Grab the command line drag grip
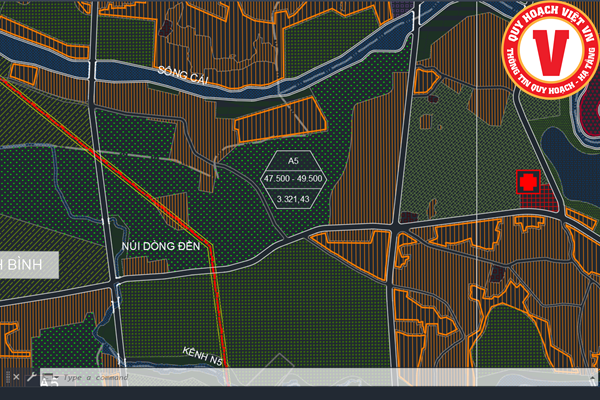The image size is (600, 400). [x=5, y=377]
